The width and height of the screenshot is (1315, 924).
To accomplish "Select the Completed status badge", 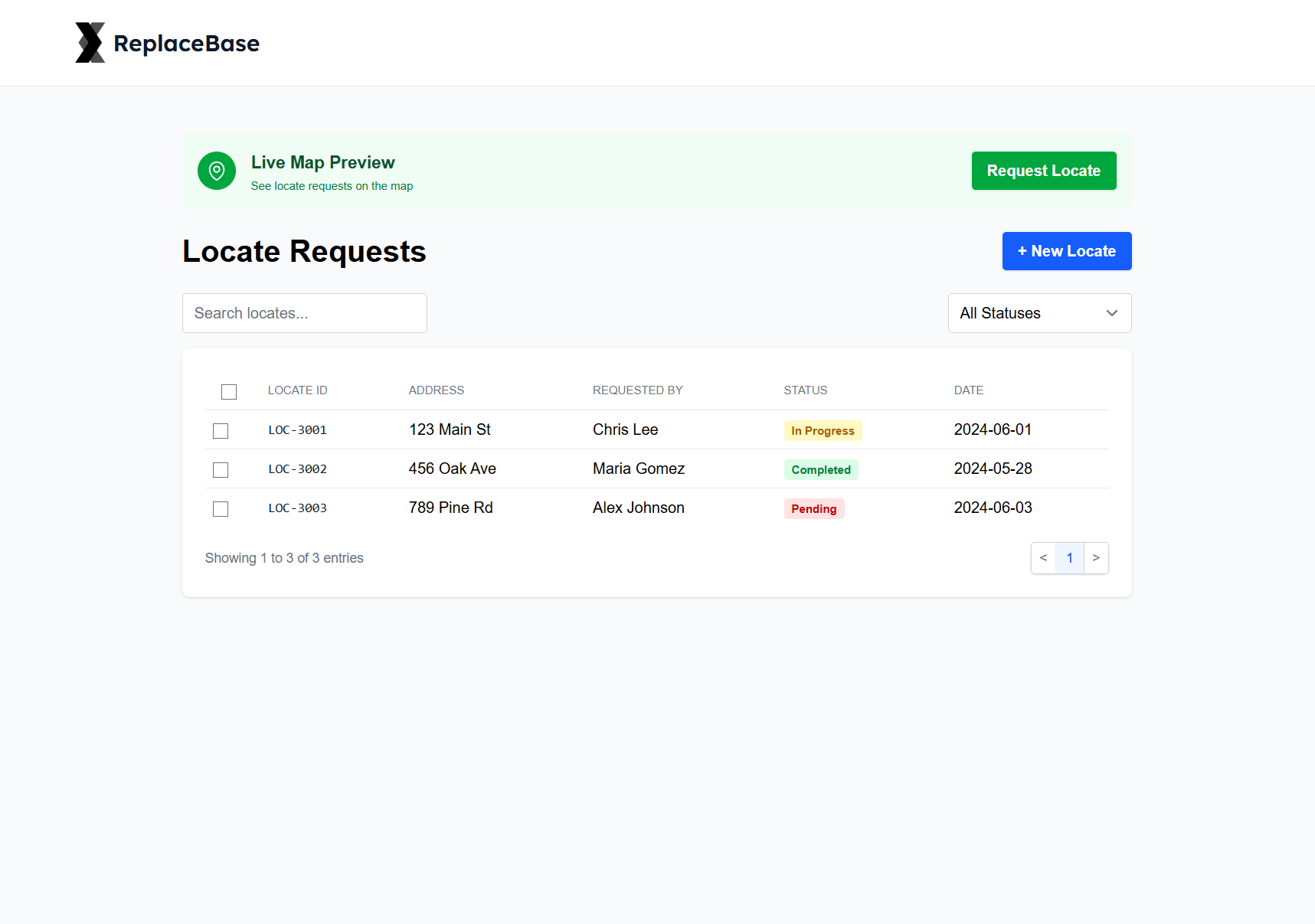I will (x=821, y=469).
